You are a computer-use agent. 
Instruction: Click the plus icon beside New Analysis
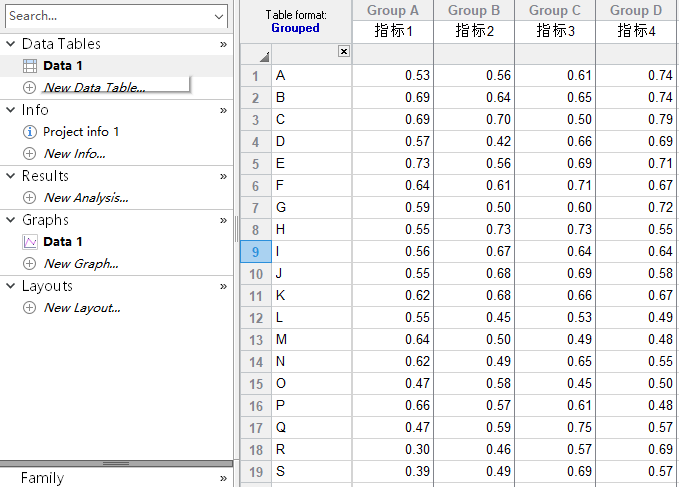coord(30,198)
